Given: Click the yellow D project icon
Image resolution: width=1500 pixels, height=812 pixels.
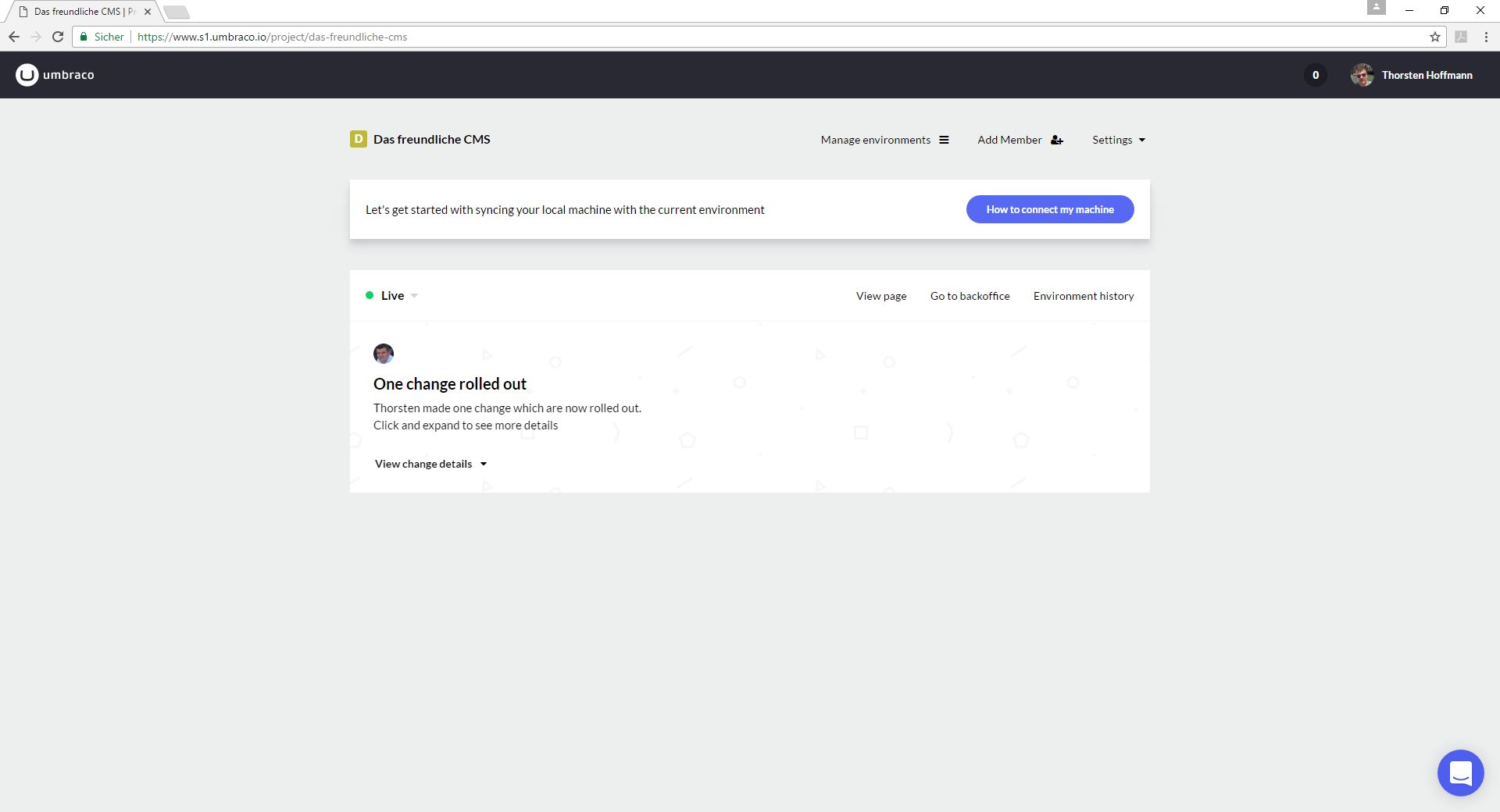Looking at the screenshot, I should (359, 140).
